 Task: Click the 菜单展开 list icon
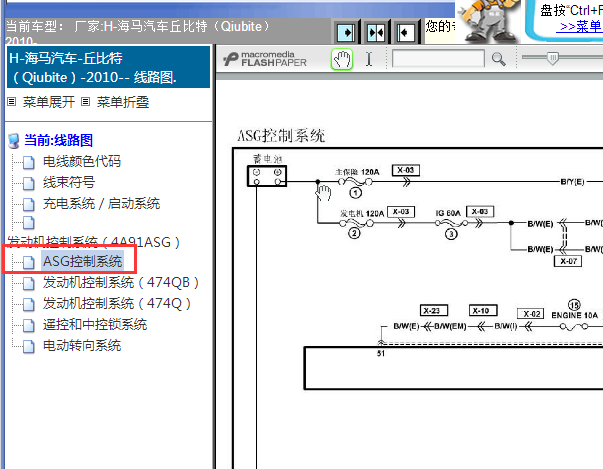pyautogui.click(x=12, y=102)
